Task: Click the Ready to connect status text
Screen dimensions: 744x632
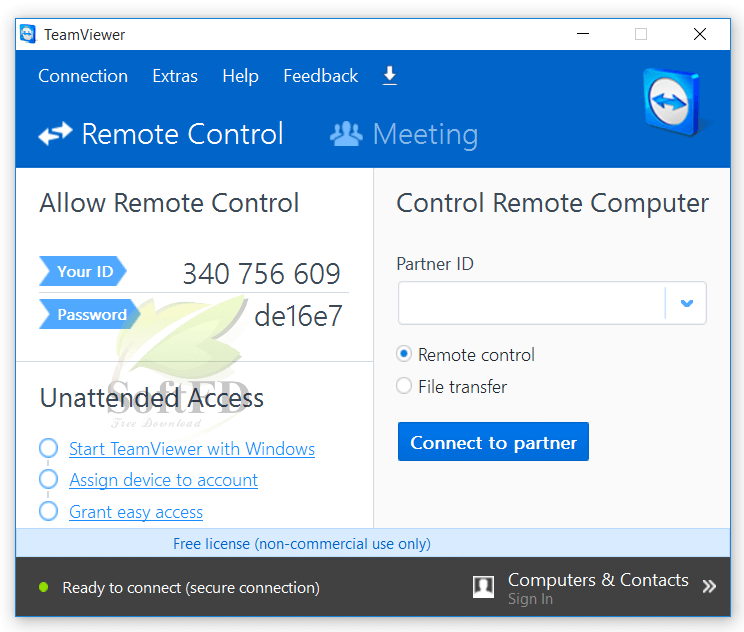Action: pyautogui.click(x=191, y=588)
